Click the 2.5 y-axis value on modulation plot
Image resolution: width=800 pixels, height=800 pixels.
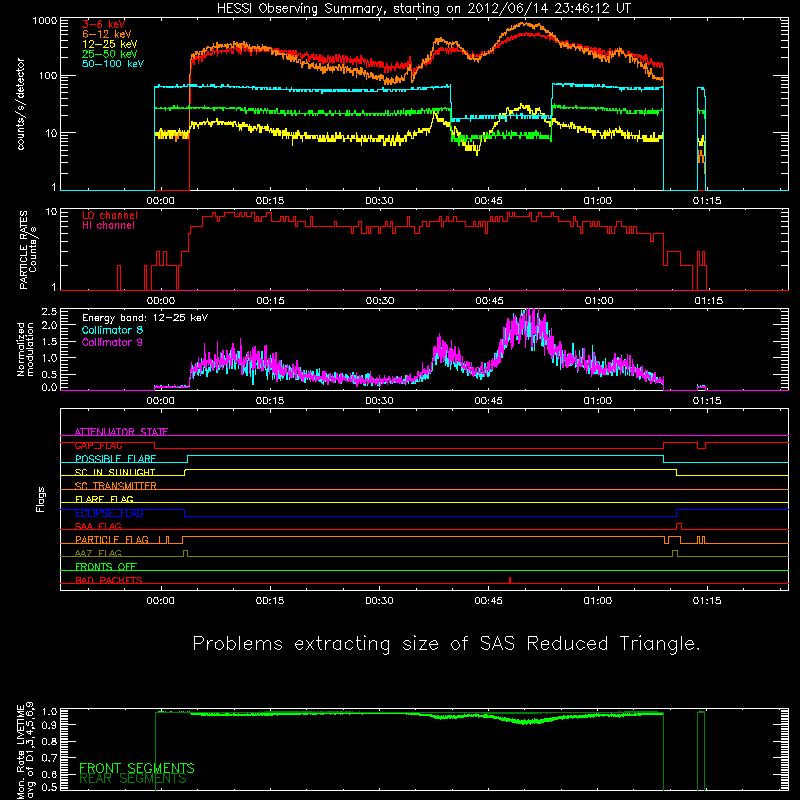(x=49, y=311)
